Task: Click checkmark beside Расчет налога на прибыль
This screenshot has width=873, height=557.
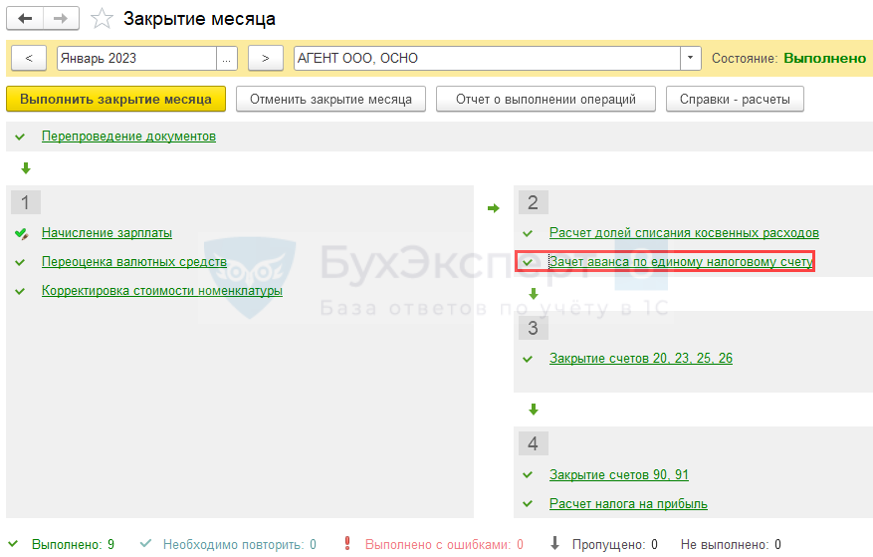Action: click(528, 504)
